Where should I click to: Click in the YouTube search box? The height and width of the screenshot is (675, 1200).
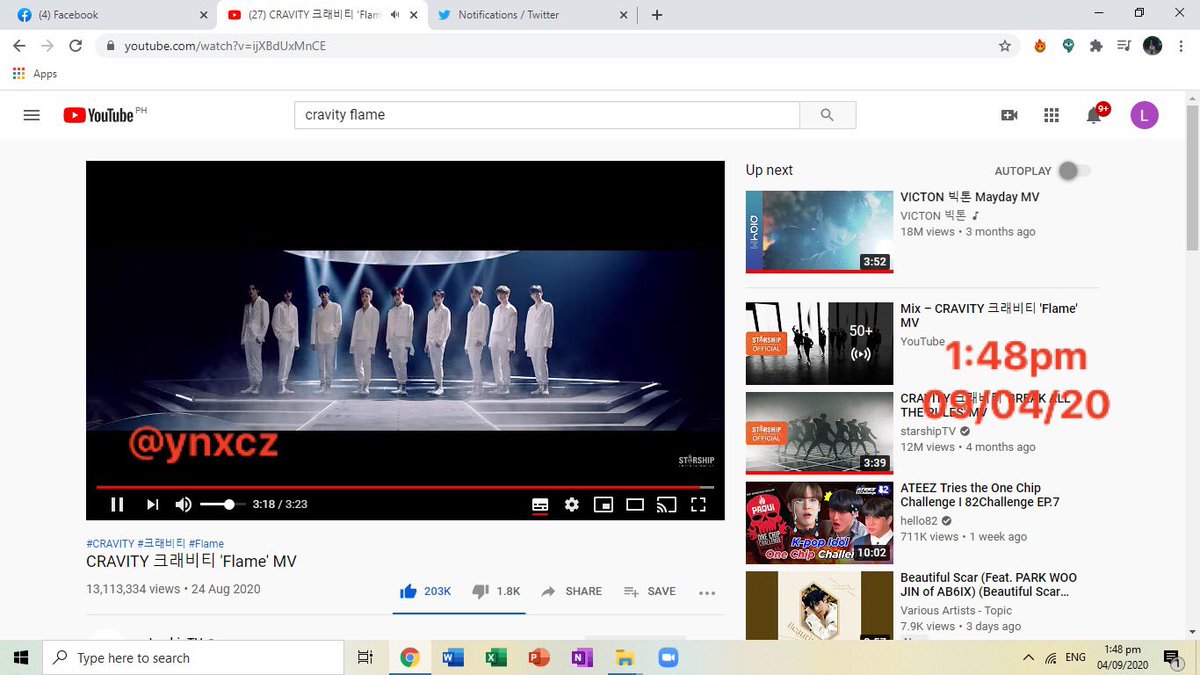[x=547, y=115]
